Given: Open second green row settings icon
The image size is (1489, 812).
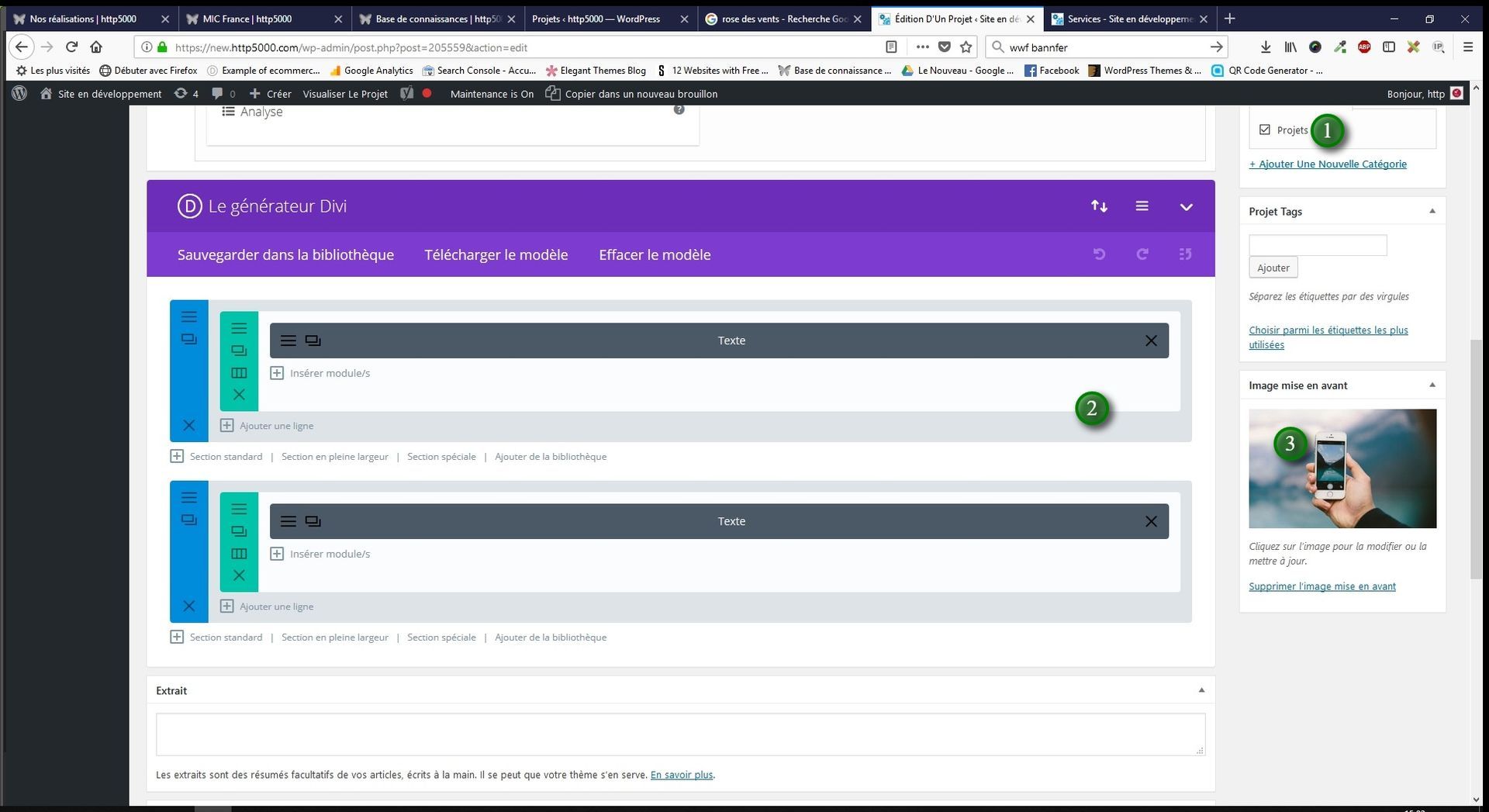Looking at the screenshot, I should (x=239, y=509).
